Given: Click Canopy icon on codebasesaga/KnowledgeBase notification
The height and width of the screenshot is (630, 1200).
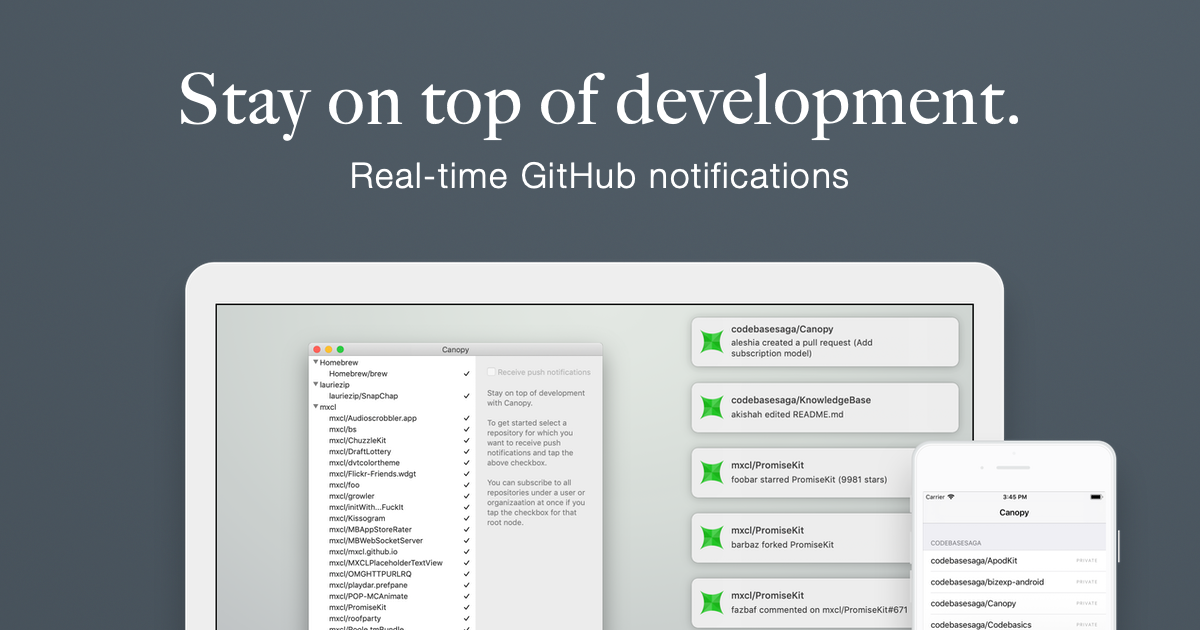Looking at the screenshot, I should click(x=711, y=407).
